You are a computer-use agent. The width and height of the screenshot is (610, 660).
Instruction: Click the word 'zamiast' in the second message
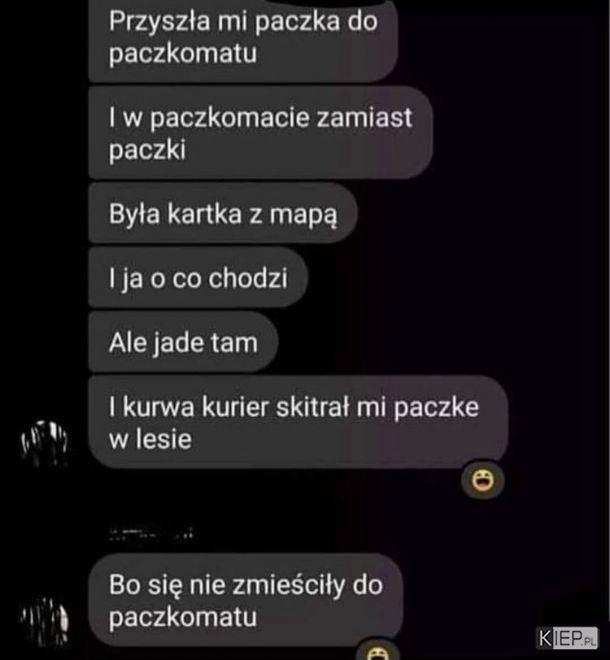(364, 117)
